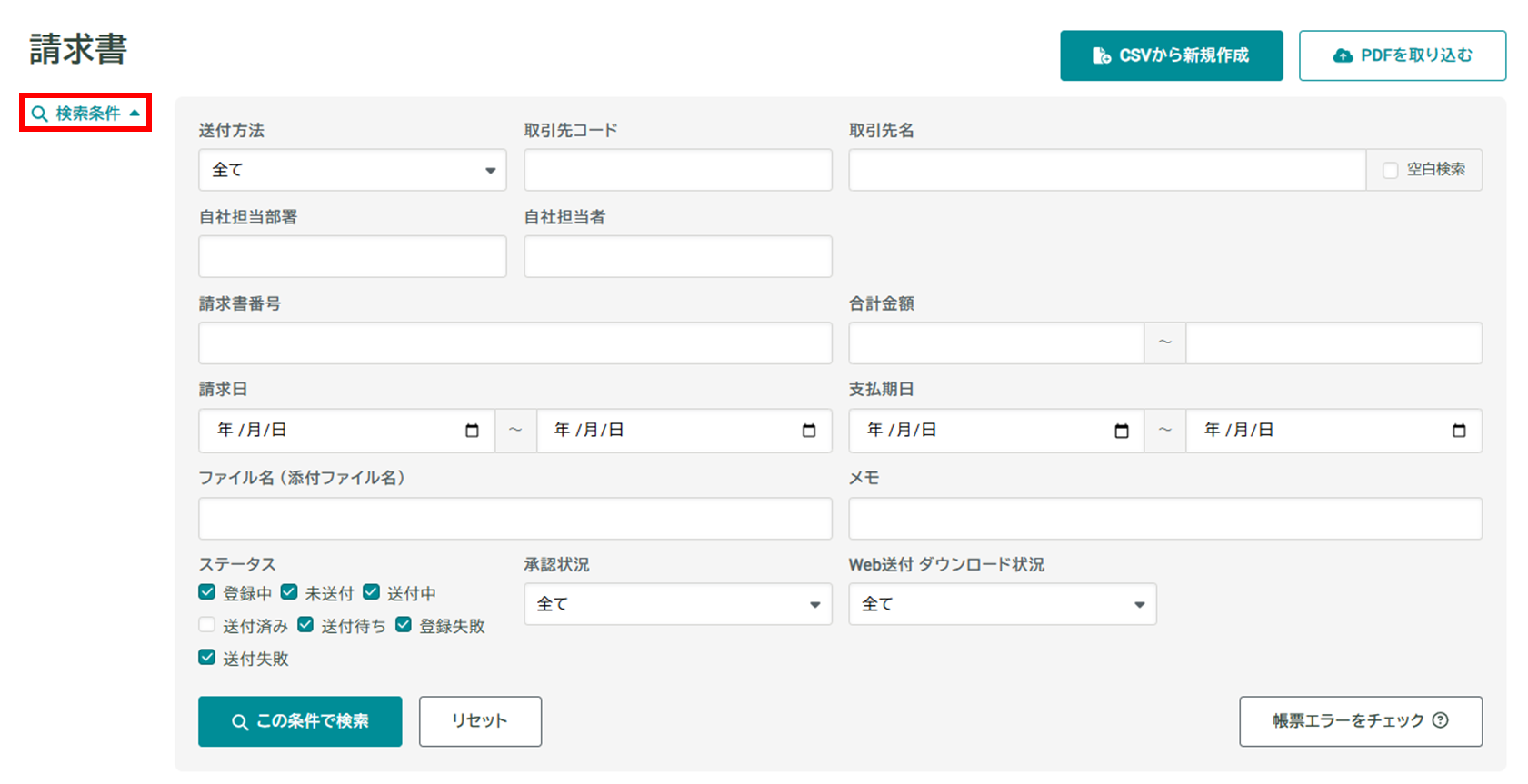Viewport: 1528px width, 784px height.
Task: Click into the 取引先コード text field
Action: pos(677,170)
